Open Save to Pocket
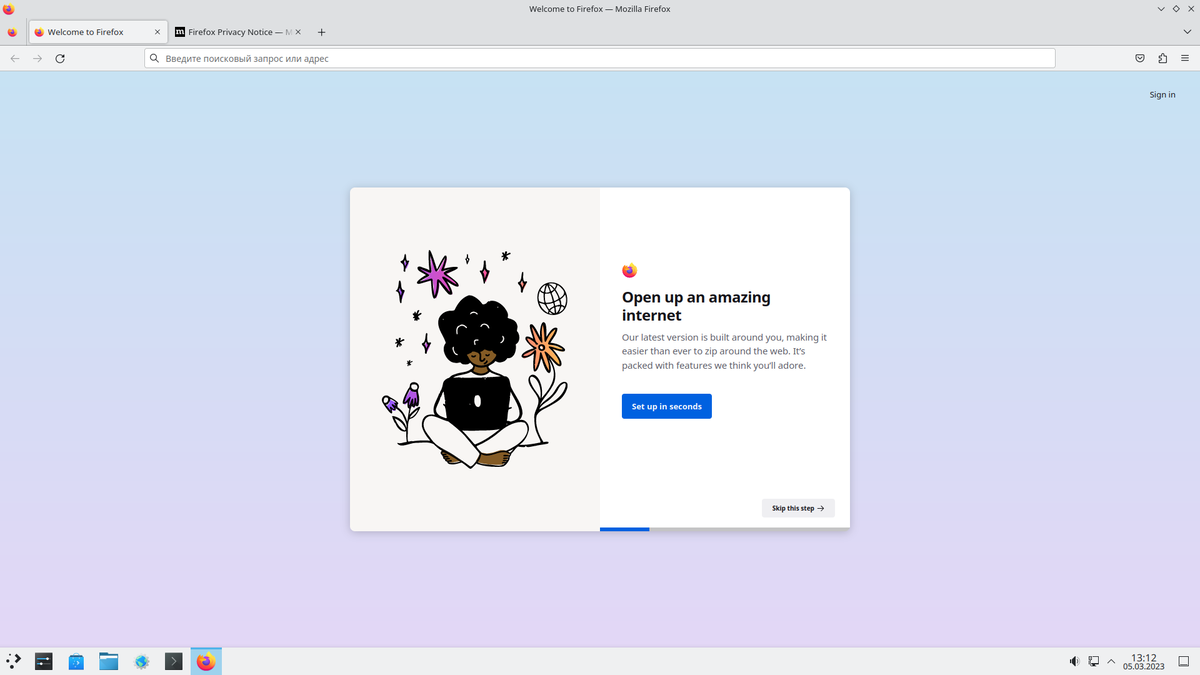This screenshot has width=1200, height=675. click(1139, 59)
